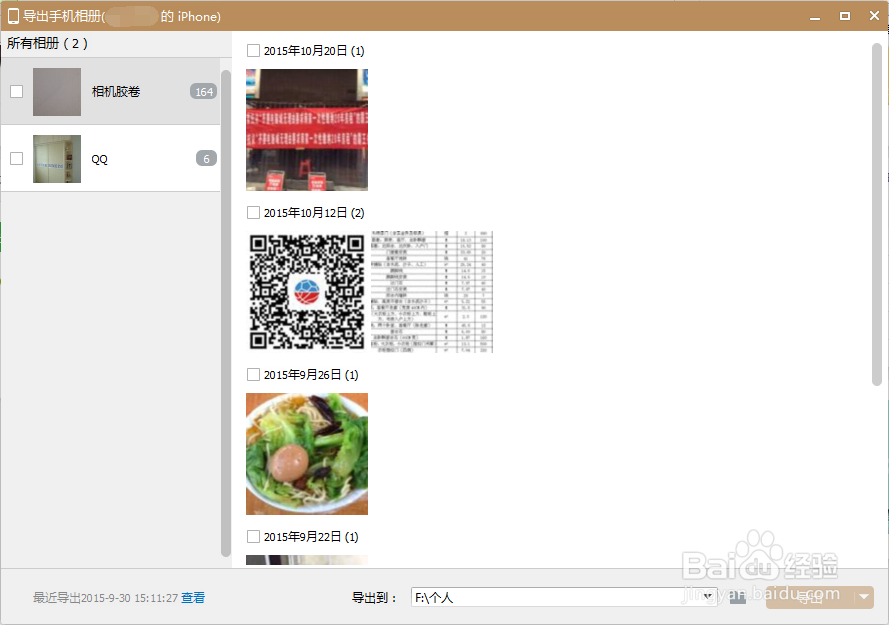889x625 pixels.
Task: Check the QQ album checkbox
Action: (16, 158)
